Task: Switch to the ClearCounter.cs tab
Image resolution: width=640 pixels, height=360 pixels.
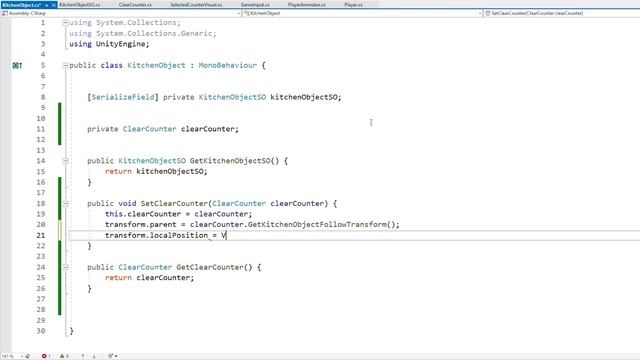Action: point(135,4)
